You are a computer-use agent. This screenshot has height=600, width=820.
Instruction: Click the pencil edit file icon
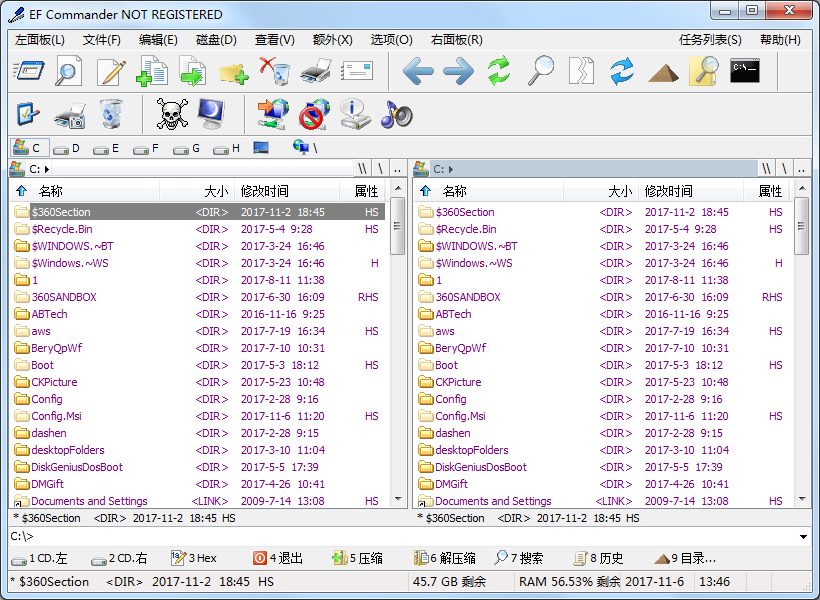pos(111,71)
